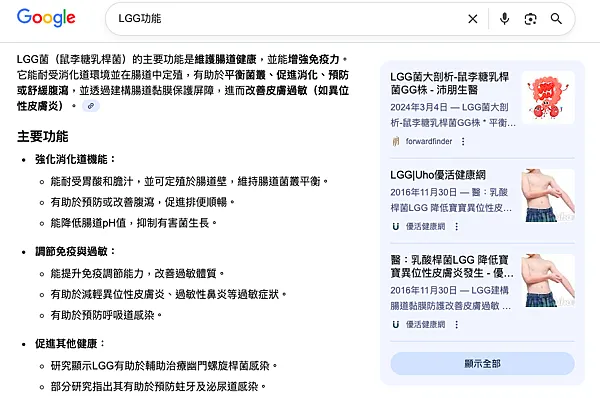
Task: Click the forwardfinder source name
Action: click(429, 142)
